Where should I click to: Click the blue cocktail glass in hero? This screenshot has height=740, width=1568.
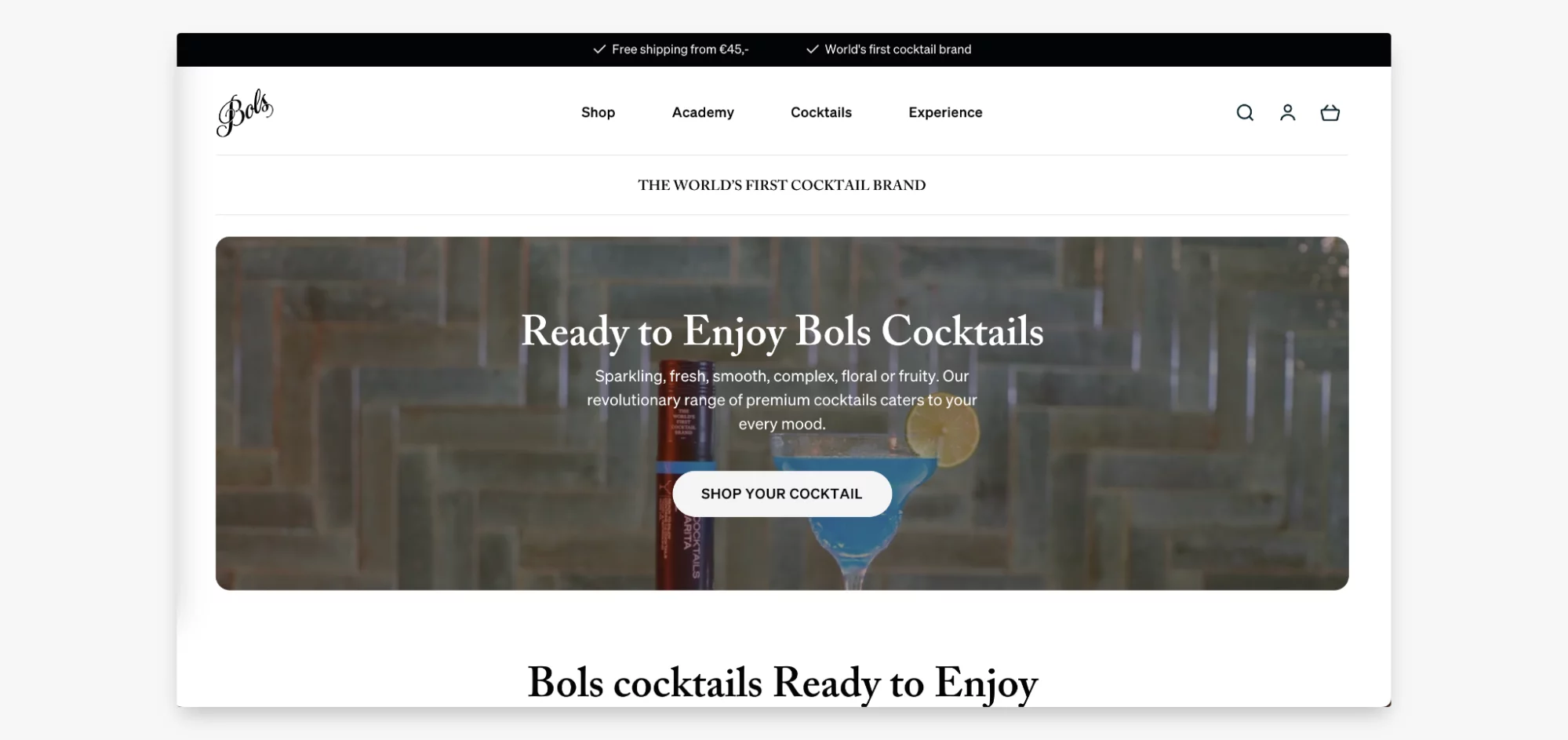(855, 518)
